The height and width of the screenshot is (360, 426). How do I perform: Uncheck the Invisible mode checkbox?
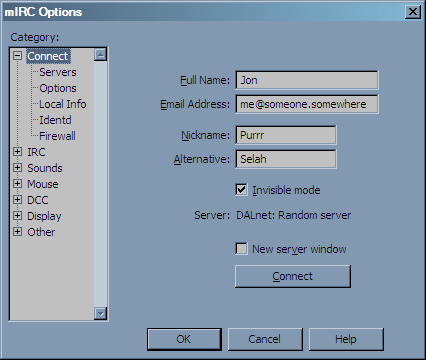[x=241, y=190]
